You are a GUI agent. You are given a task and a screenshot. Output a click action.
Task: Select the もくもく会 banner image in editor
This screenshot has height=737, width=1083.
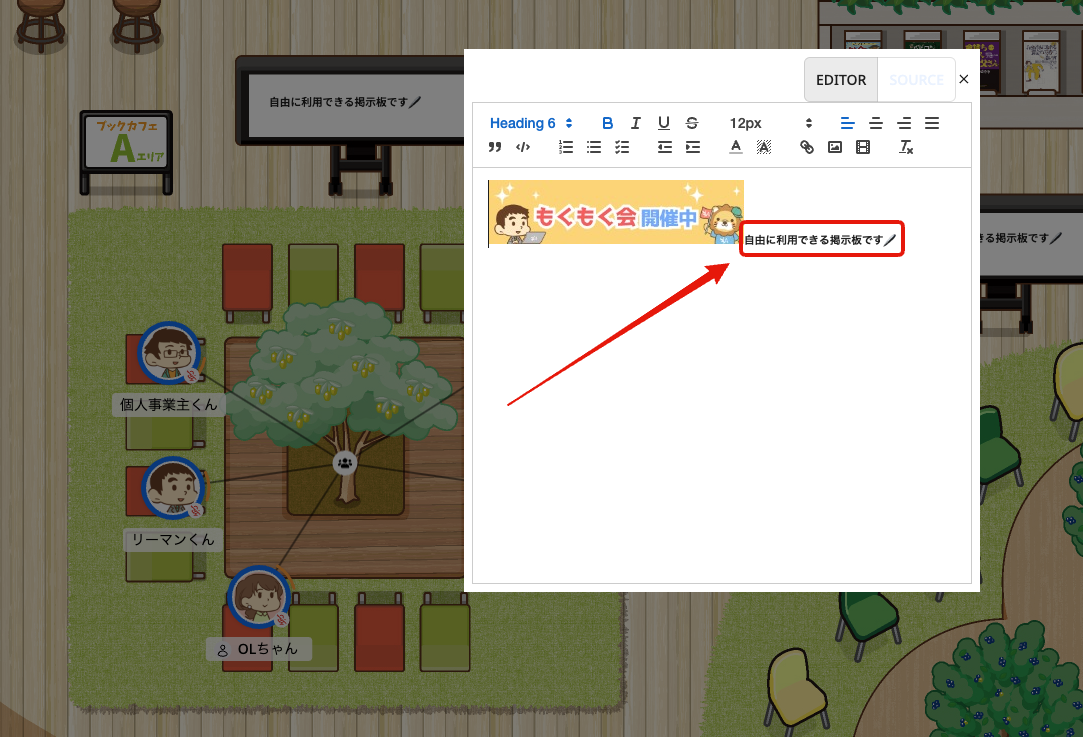616,212
